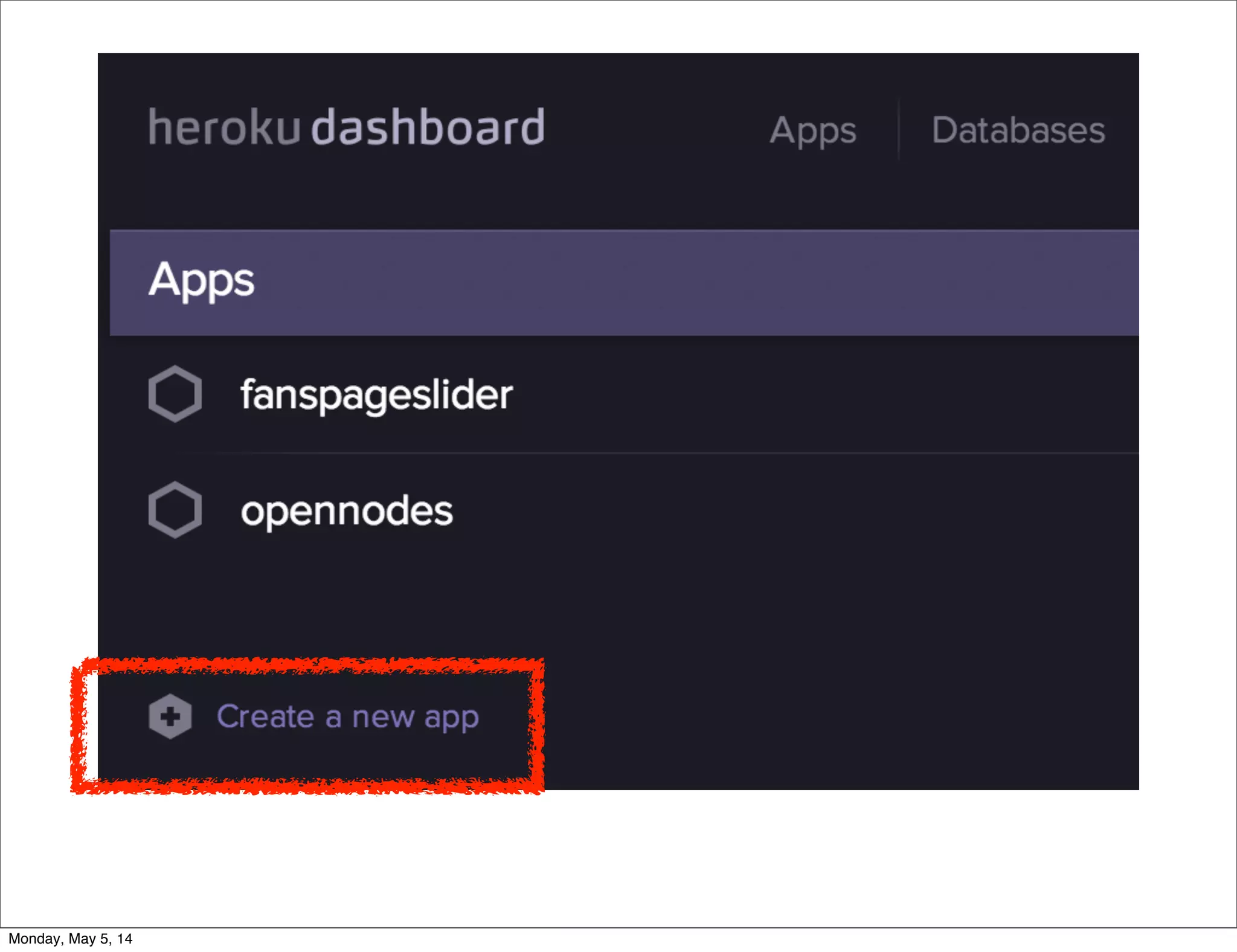
Task: Click the Create a new app text
Action: click(x=347, y=717)
